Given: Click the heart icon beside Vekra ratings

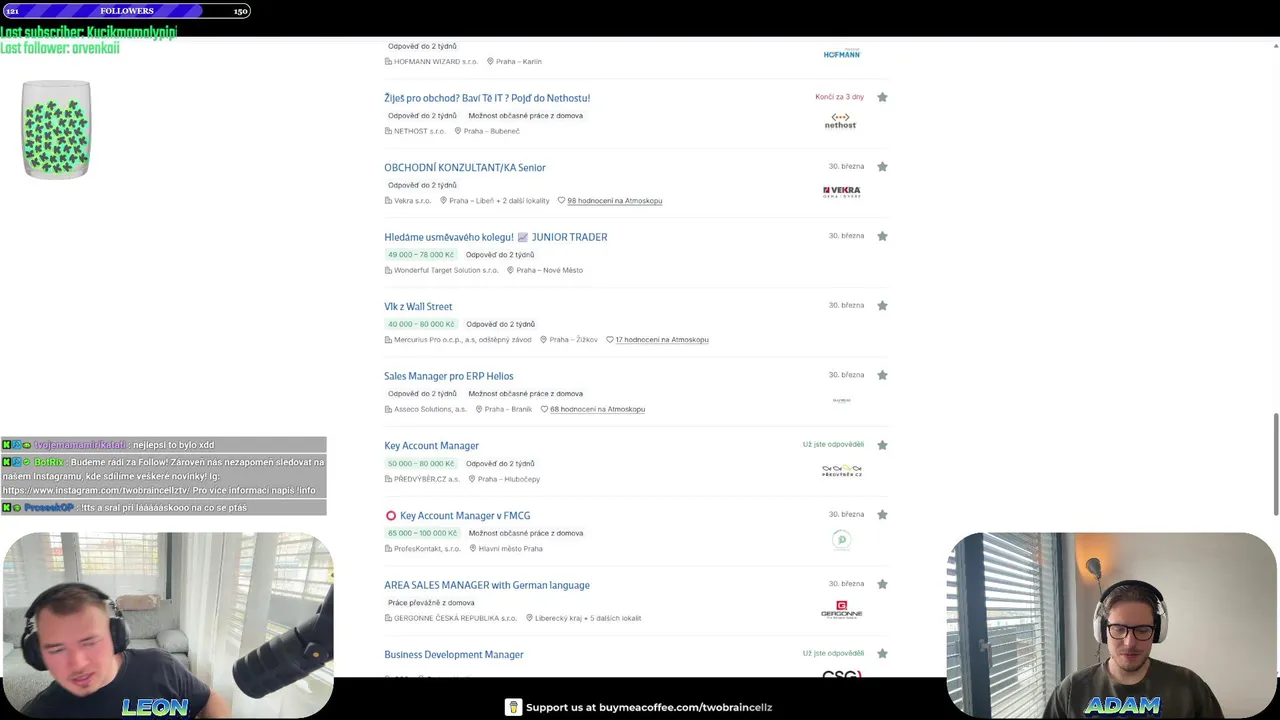Looking at the screenshot, I should coord(561,201).
